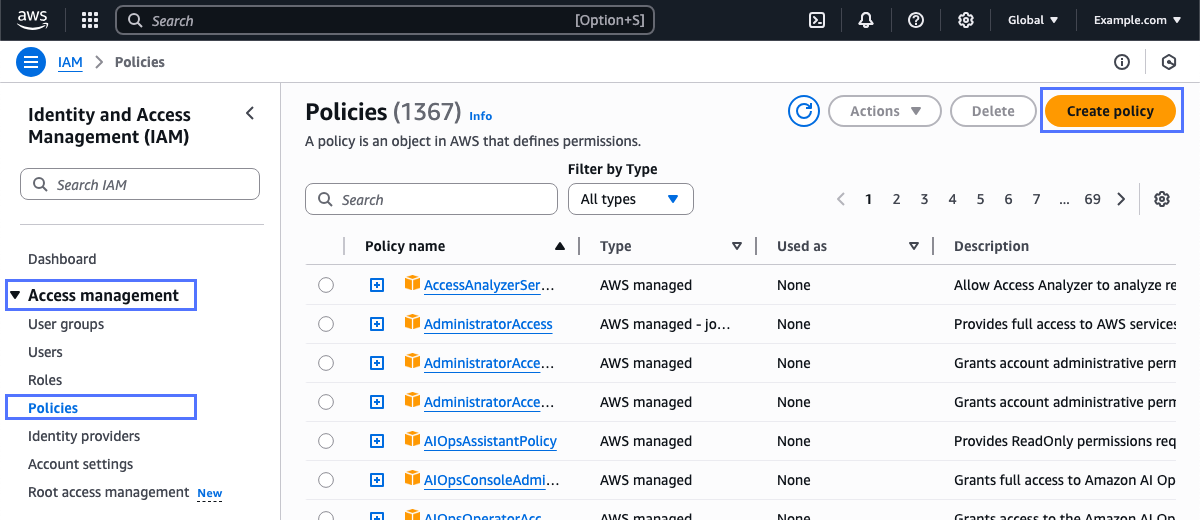This screenshot has width=1200, height=520.
Task: Select radio button for AdministratorAccess policy
Action: tap(326, 324)
